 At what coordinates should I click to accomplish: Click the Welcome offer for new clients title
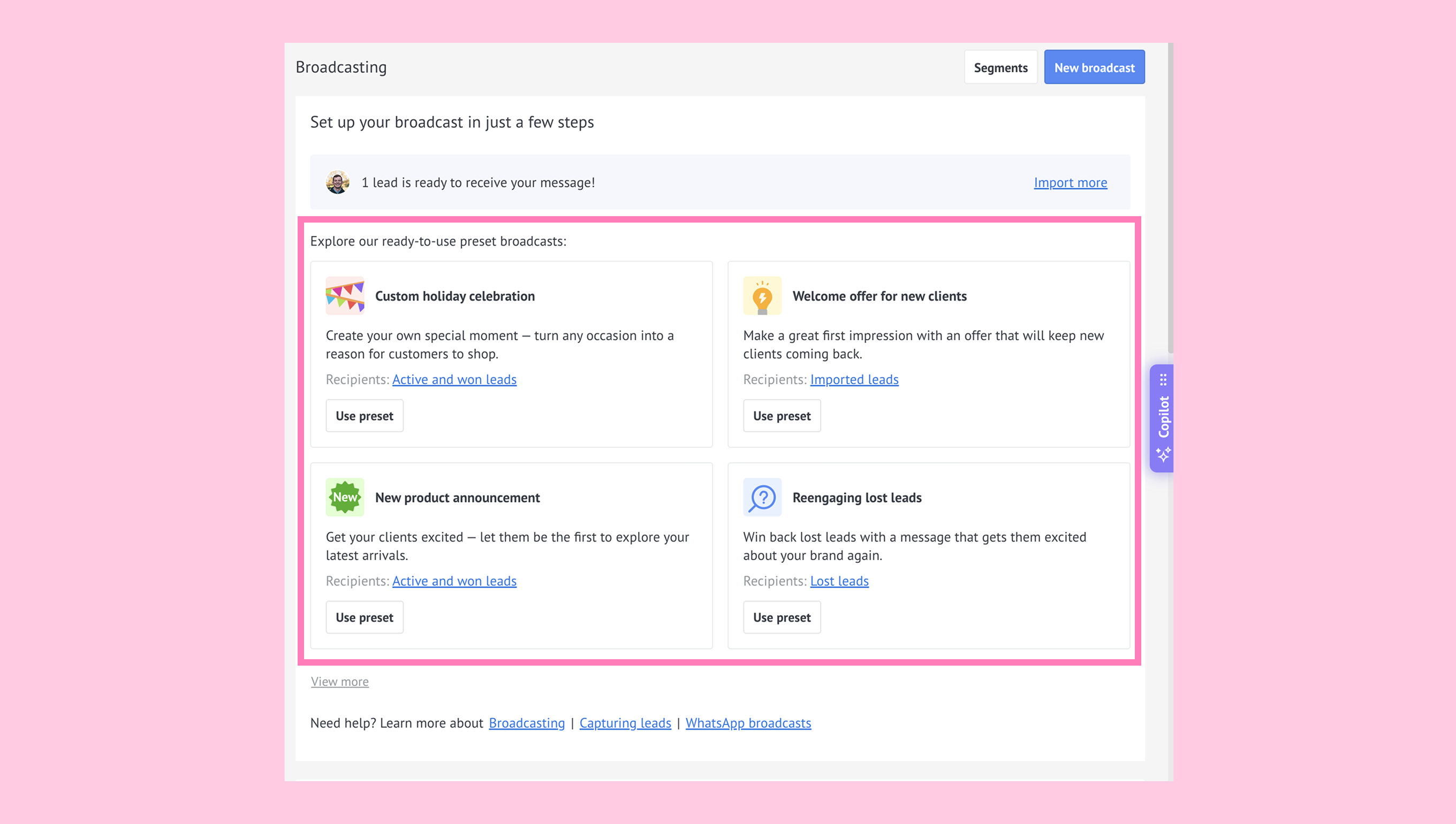879,296
